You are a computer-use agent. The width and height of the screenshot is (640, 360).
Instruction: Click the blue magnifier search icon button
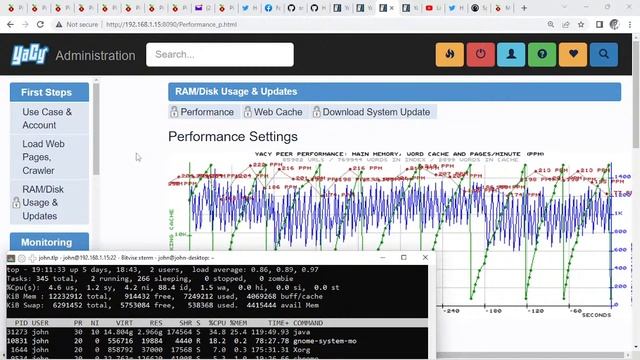(x=604, y=54)
